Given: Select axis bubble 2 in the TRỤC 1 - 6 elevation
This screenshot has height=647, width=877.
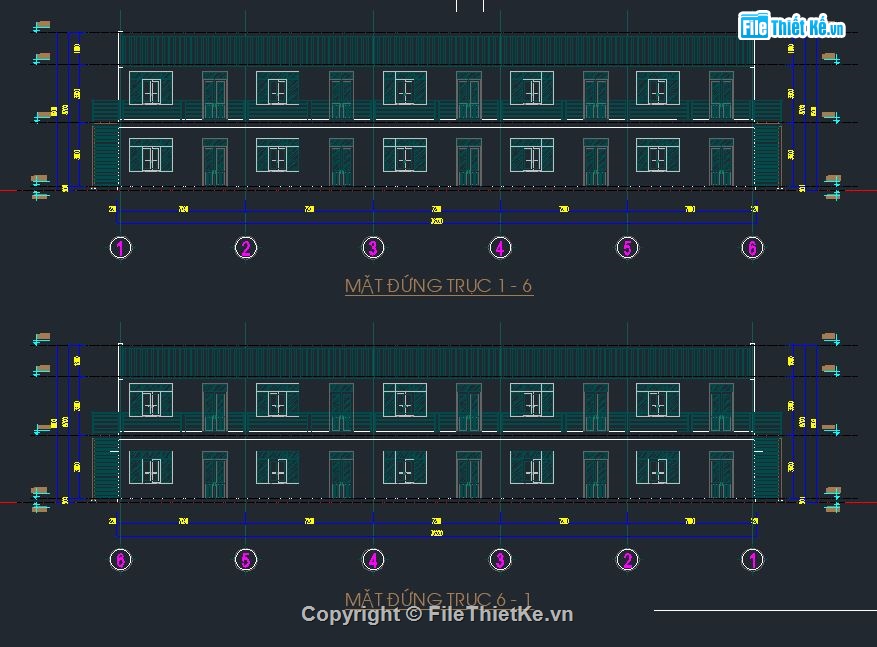Looking at the screenshot, I should (246, 248).
